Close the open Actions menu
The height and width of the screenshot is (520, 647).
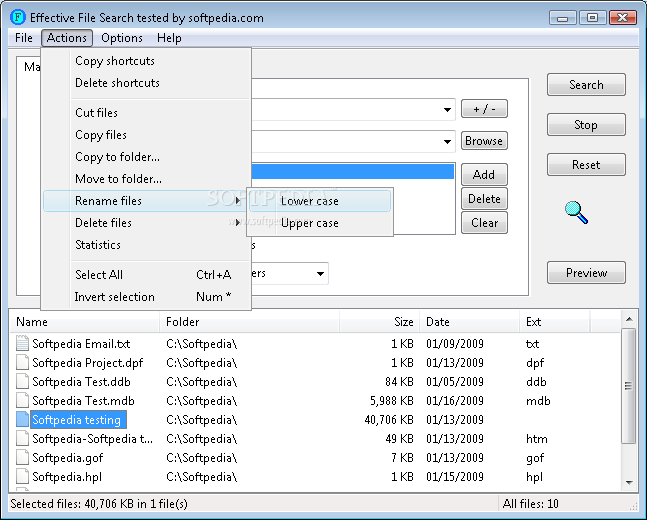pos(67,38)
